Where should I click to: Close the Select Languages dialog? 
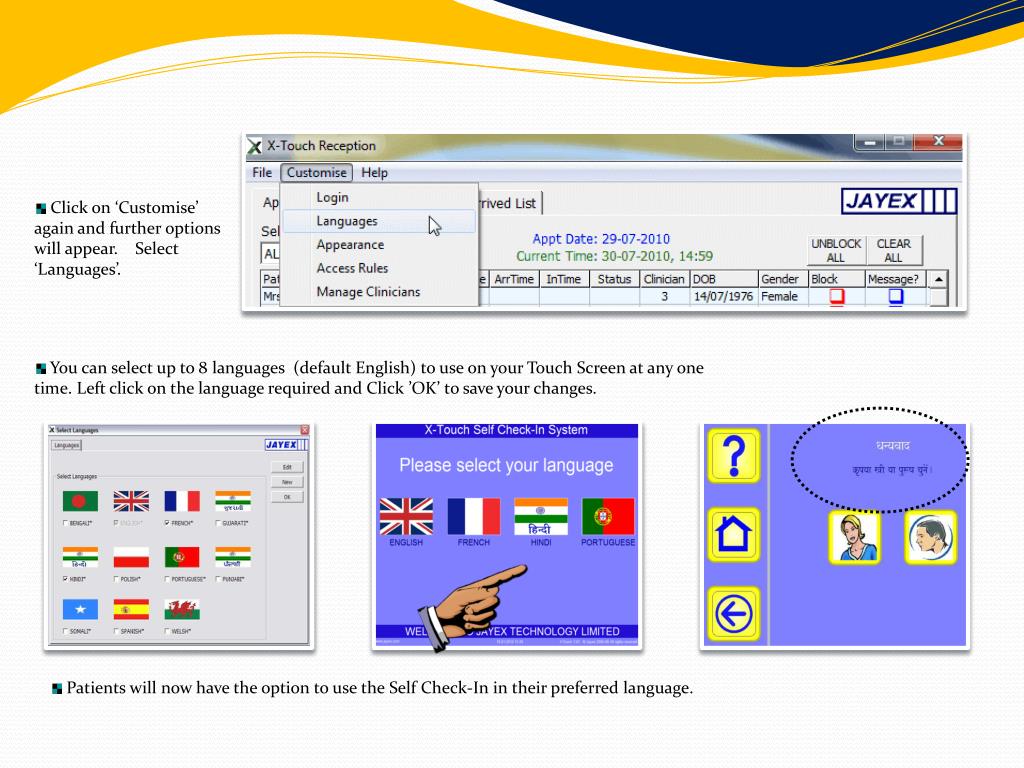[x=304, y=430]
